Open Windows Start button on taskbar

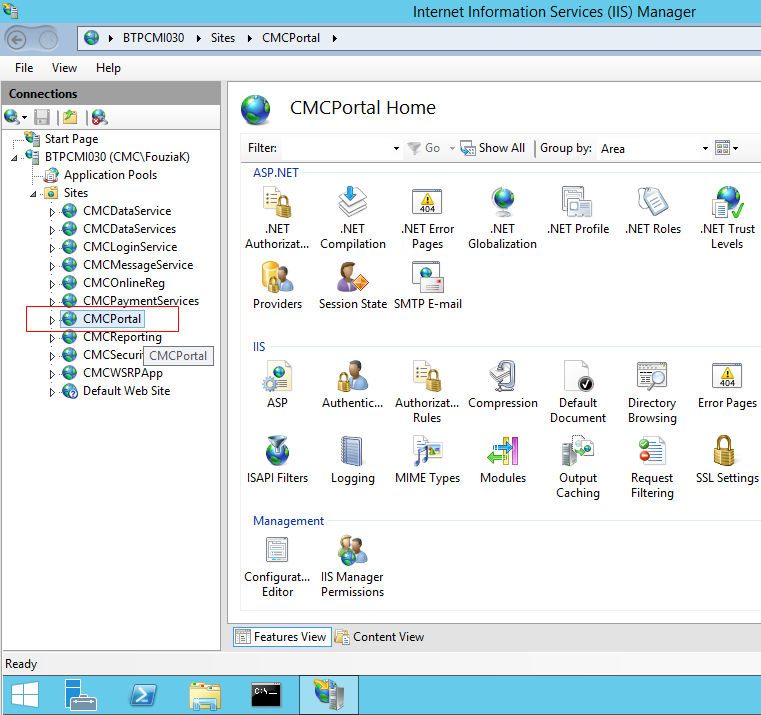click(x=25, y=695)
